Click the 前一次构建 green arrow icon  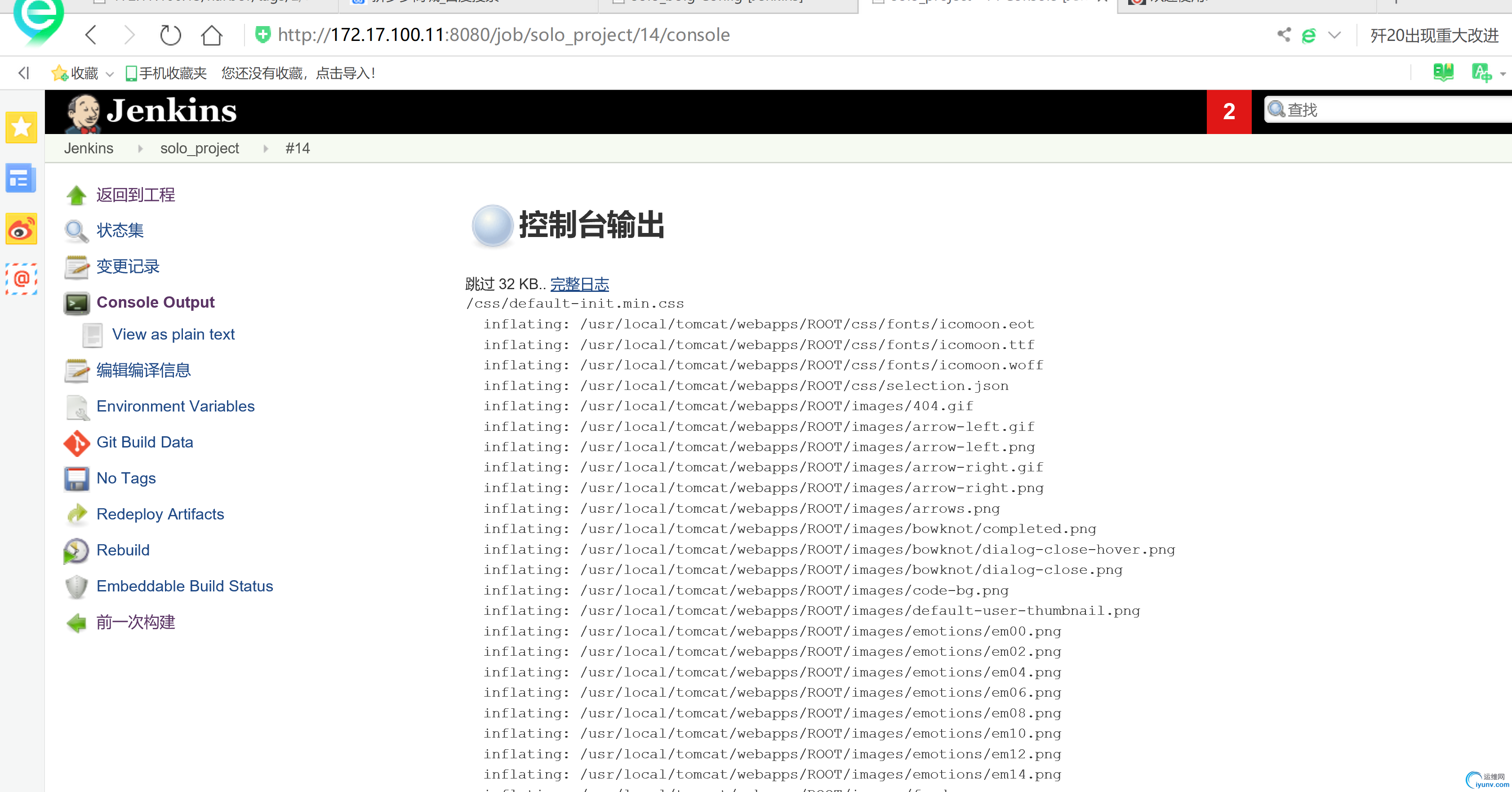click(76, 623)
